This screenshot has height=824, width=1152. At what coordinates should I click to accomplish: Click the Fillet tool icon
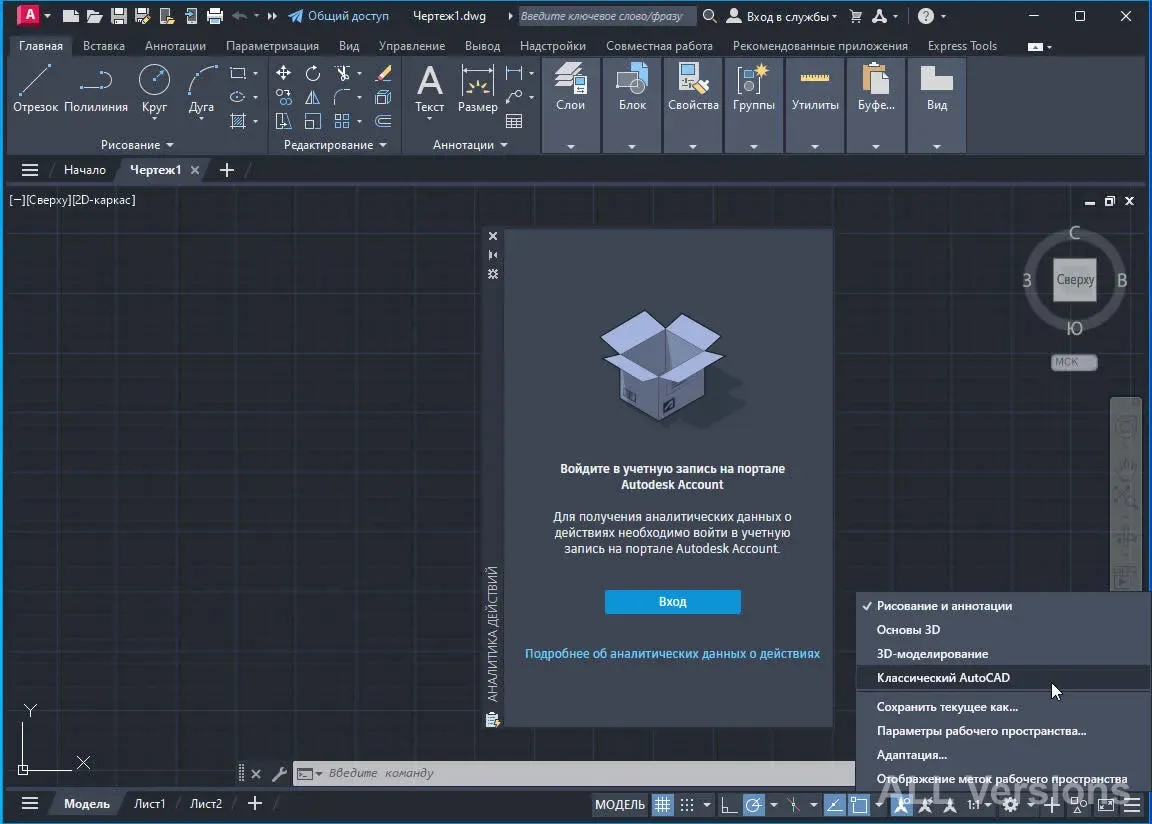[342, 97]
